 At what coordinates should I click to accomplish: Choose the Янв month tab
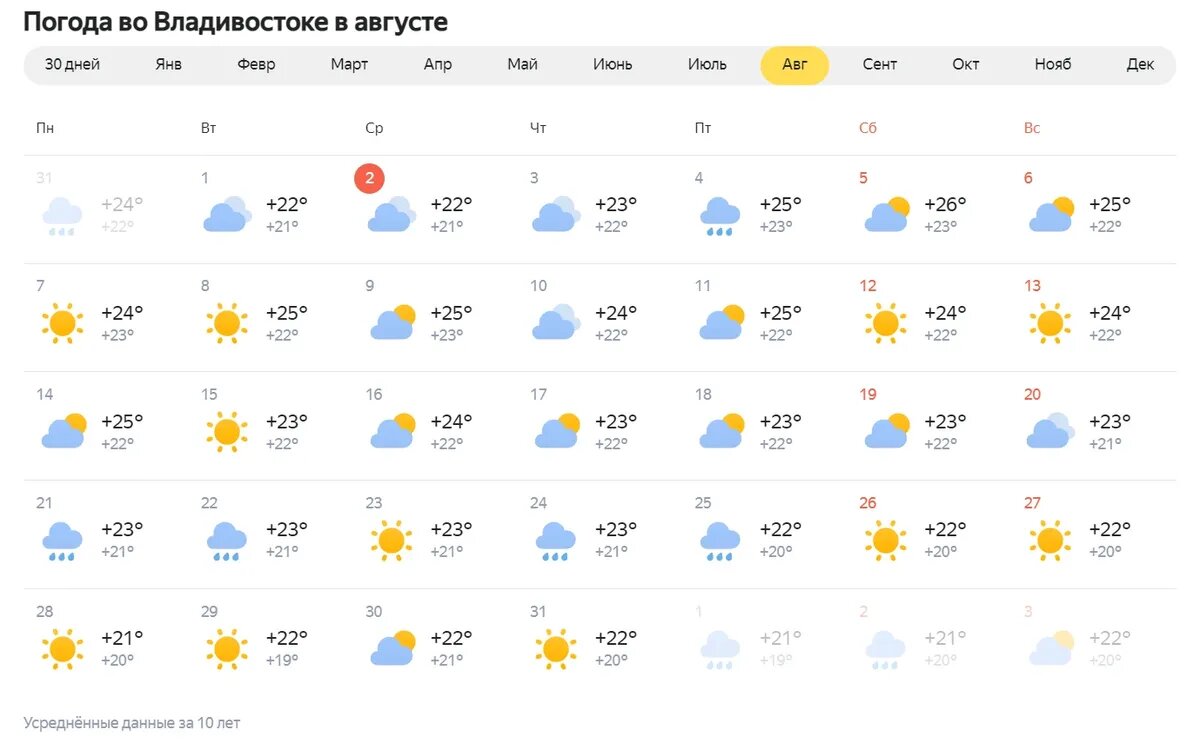[x=169, y=64]
